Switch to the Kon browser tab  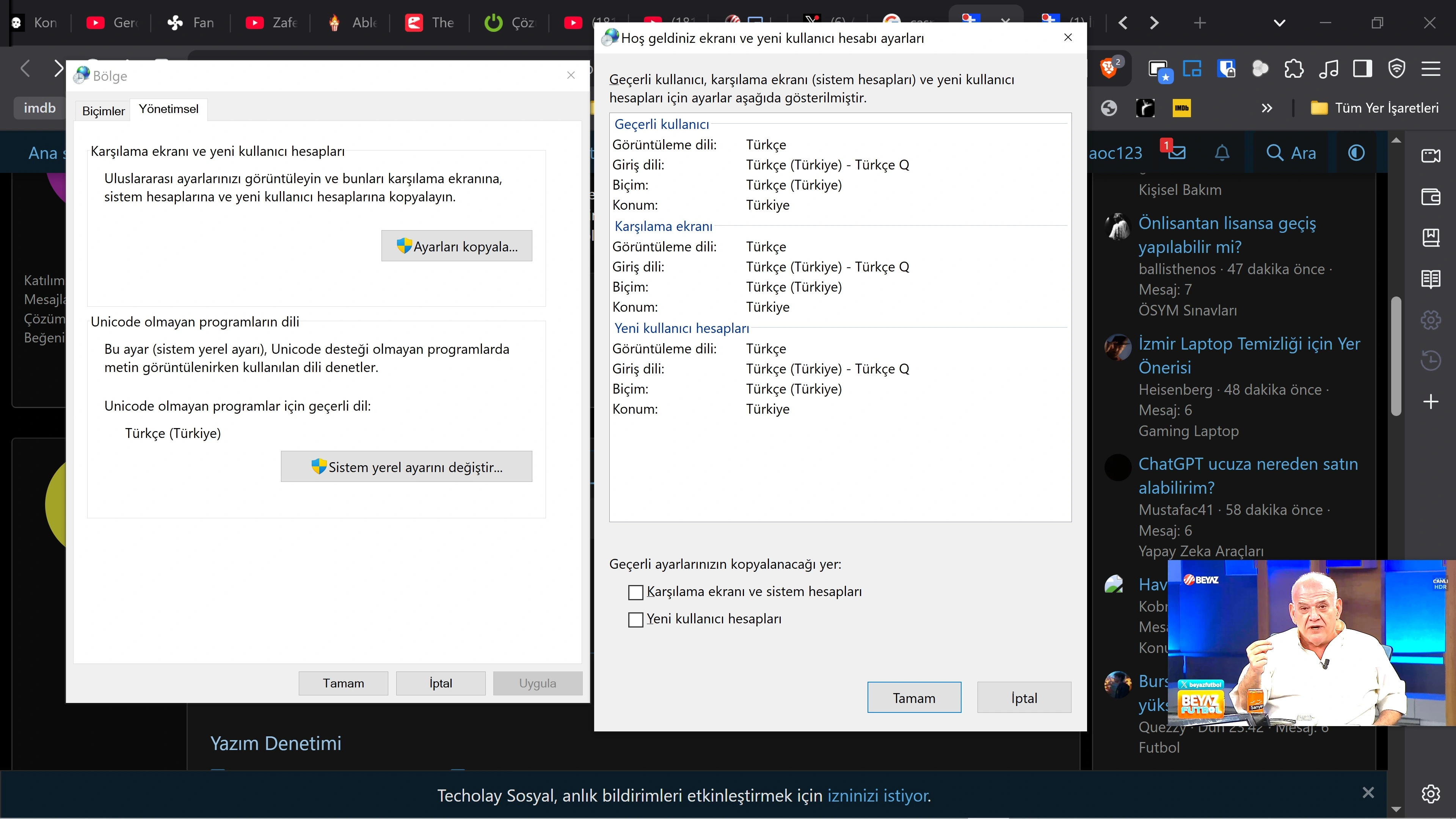35,23
